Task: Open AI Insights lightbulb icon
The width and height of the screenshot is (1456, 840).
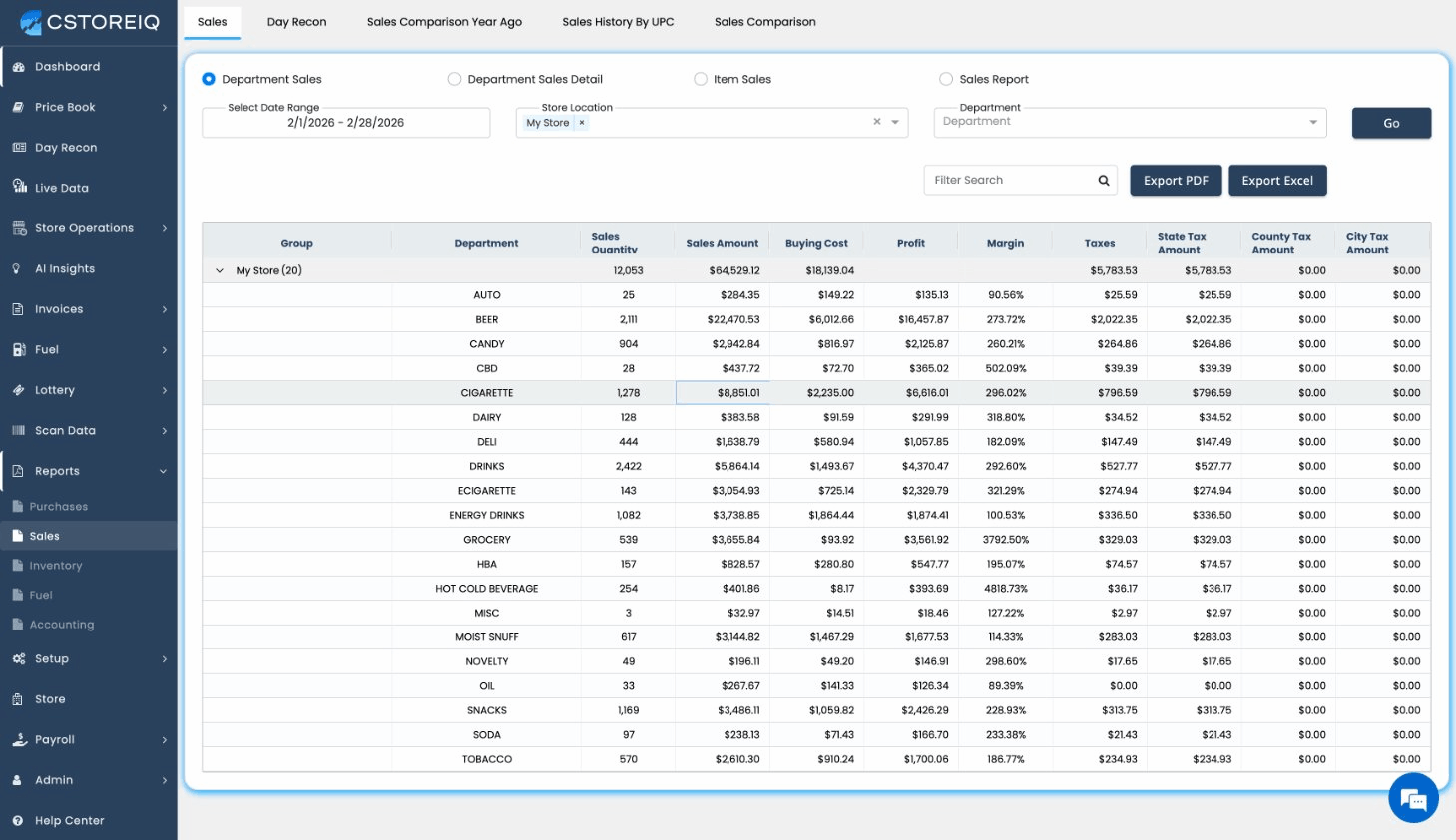Action: coord(17,269)
